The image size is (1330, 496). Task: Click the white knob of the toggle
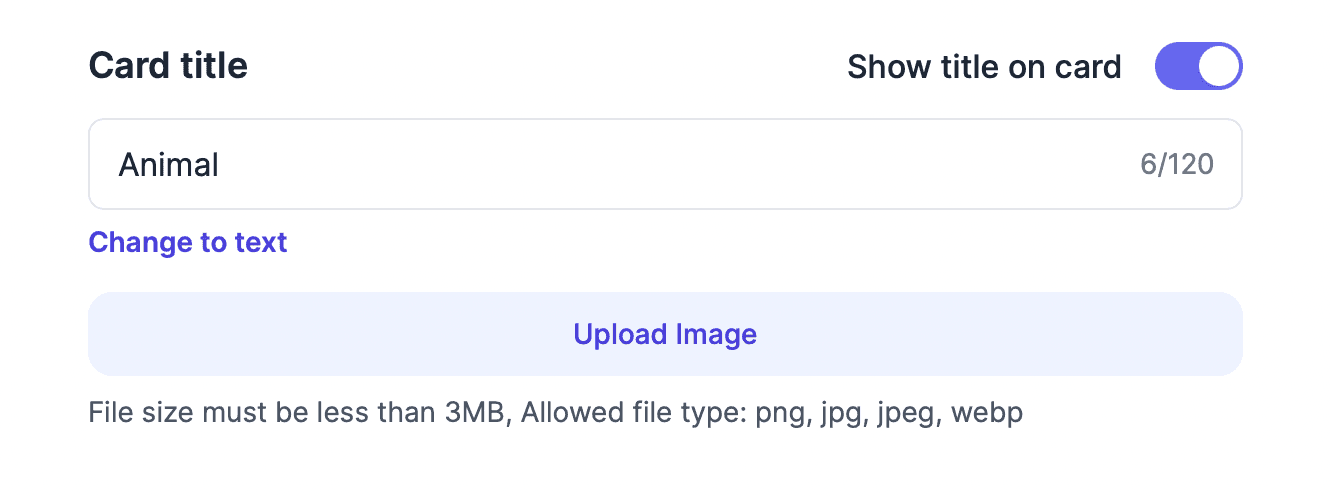pos(1218,67)
